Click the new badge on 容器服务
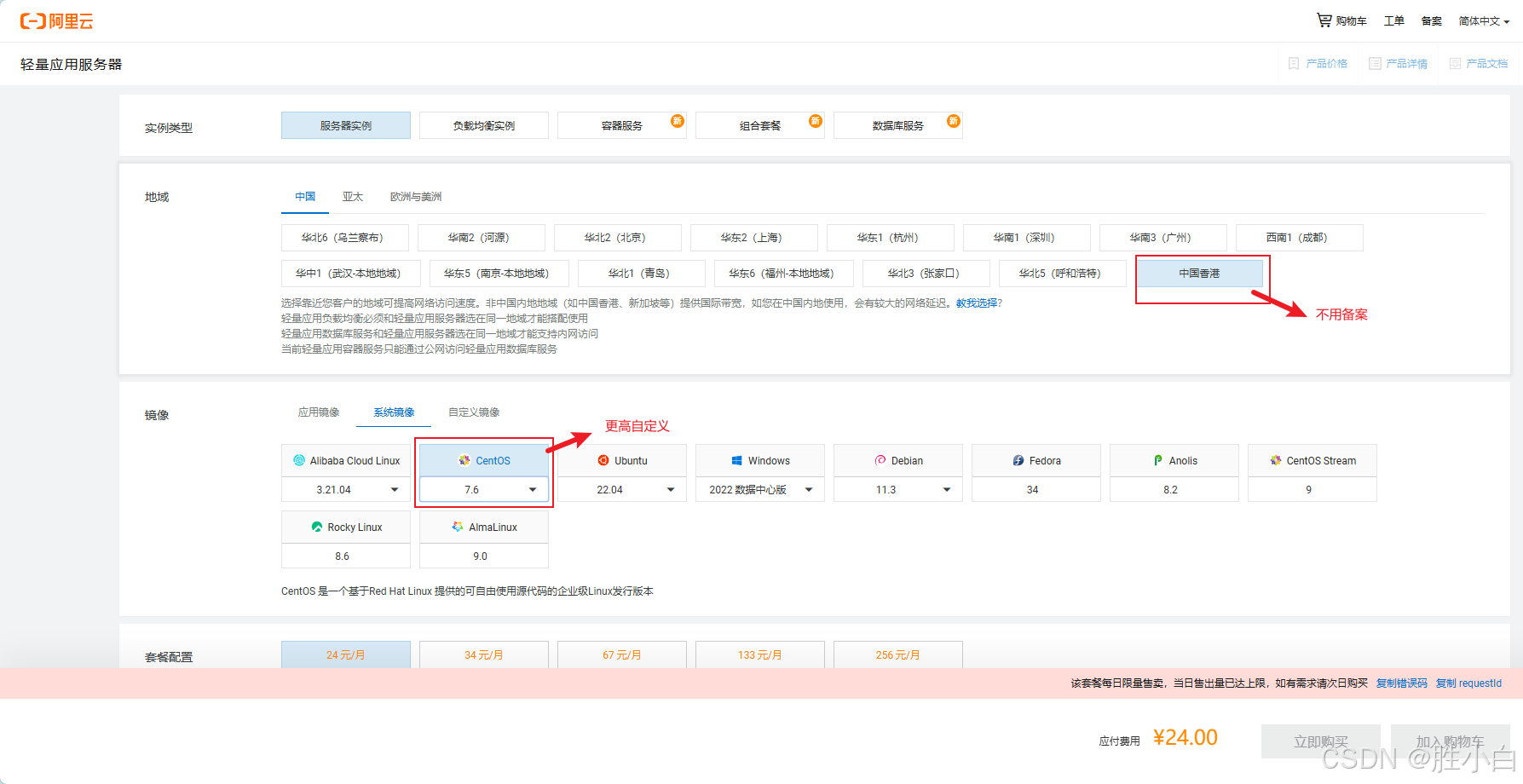Viewport: 1523px width, 784px height. (678, 121)
